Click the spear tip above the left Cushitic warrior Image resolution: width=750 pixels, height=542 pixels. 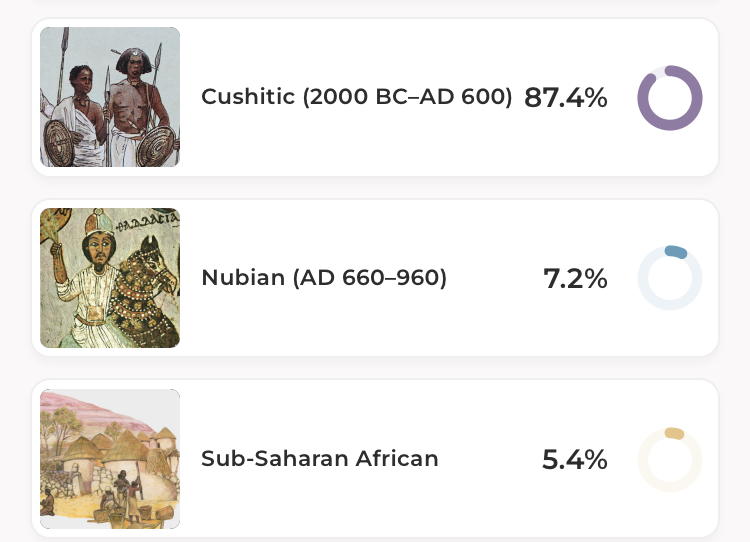pos(64,36)
